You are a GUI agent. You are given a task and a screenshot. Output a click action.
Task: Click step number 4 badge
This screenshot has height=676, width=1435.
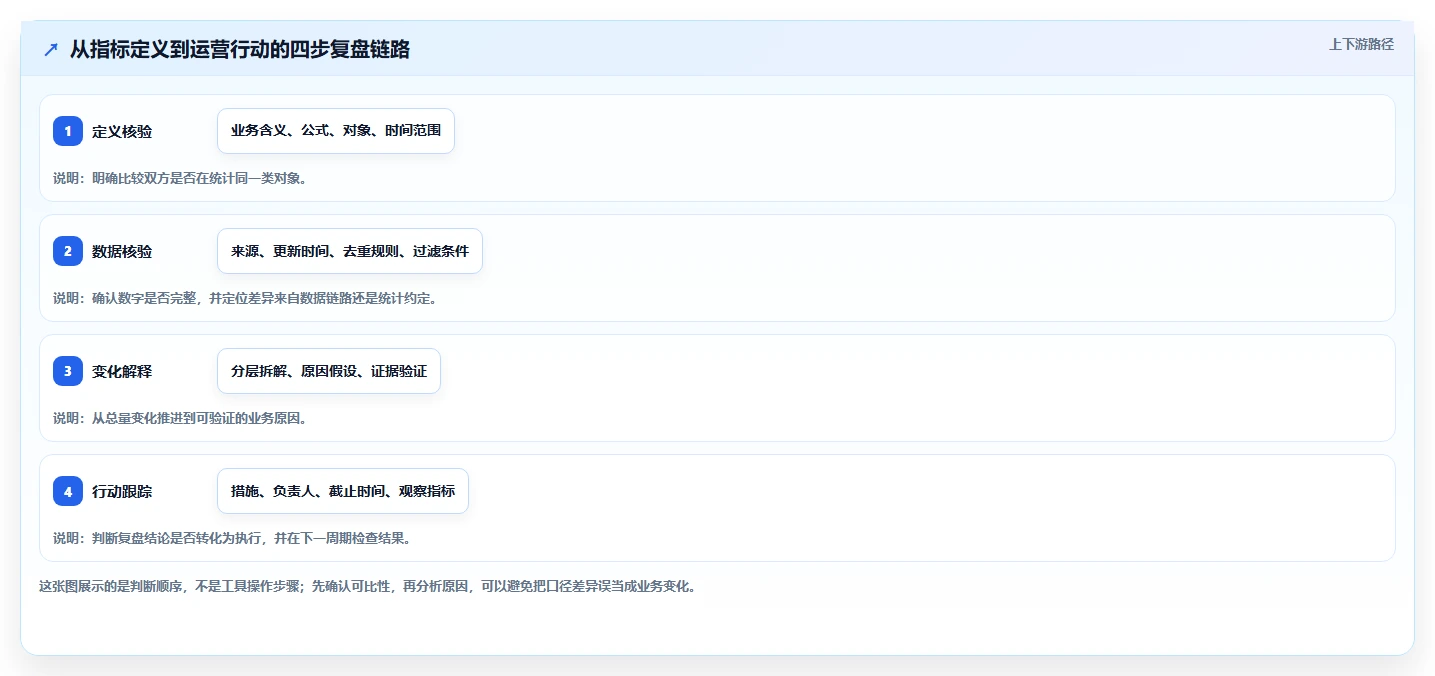(x=68, y=491)
